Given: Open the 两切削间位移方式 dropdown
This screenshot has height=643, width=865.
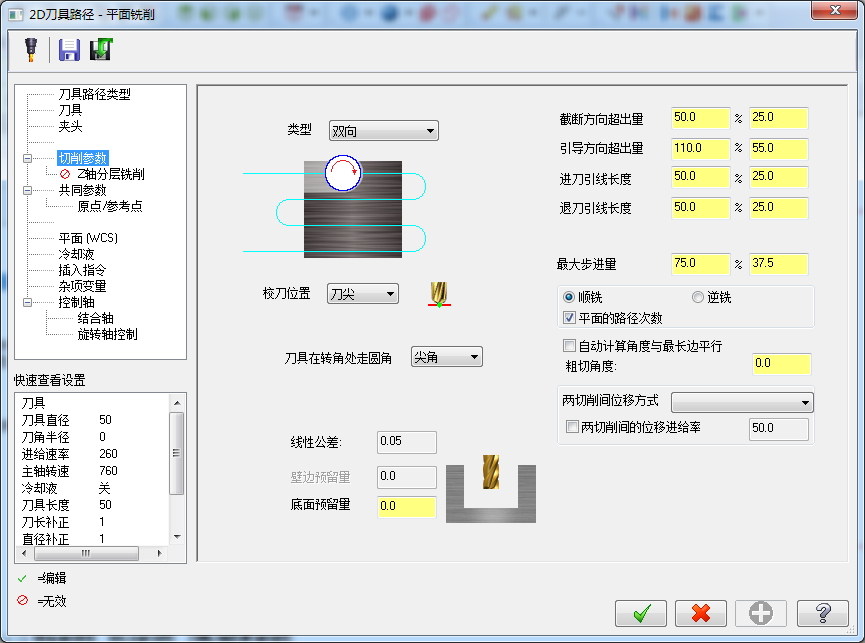Looking at the screenshot, I should tap(742, 402).
